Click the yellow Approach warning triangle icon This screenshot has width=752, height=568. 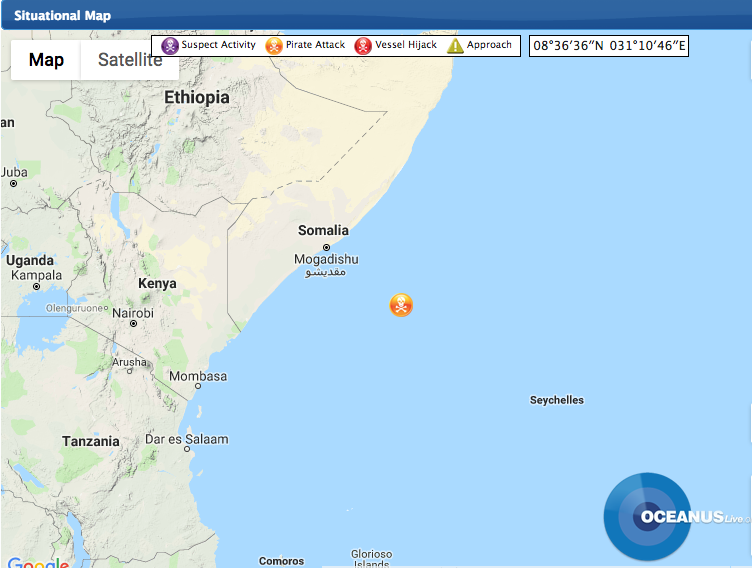coord(455,46)
